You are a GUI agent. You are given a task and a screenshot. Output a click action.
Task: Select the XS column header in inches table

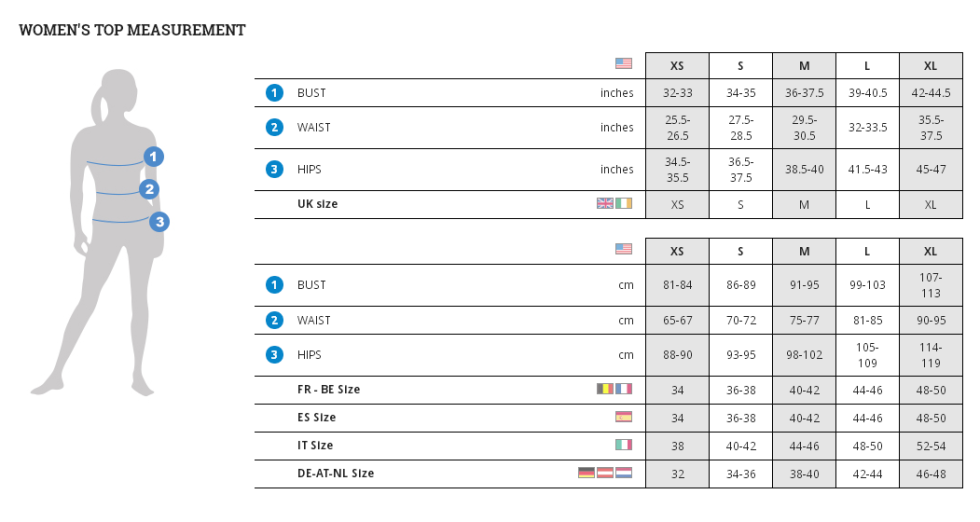pos(677,66)
